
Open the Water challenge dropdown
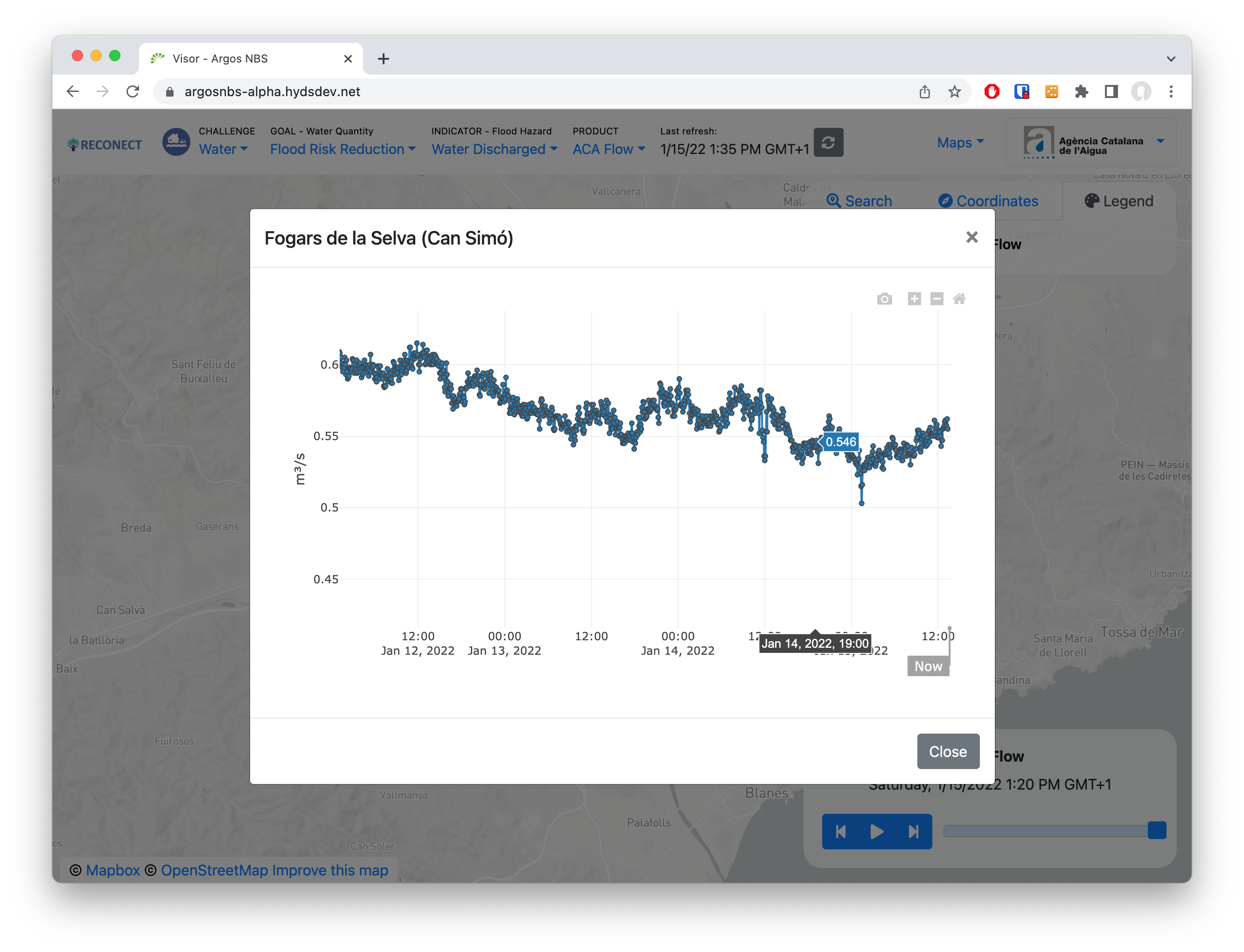click(223, 149)
